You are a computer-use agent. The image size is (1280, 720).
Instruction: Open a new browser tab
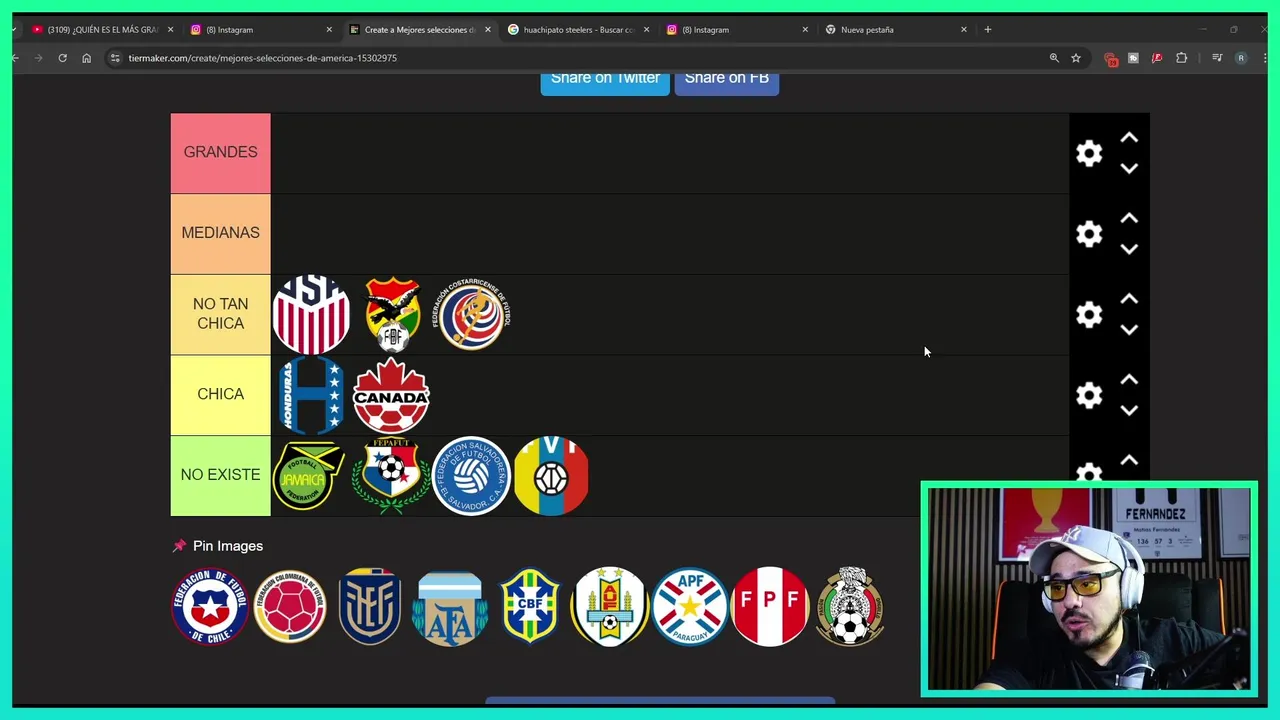pos(988,30)
